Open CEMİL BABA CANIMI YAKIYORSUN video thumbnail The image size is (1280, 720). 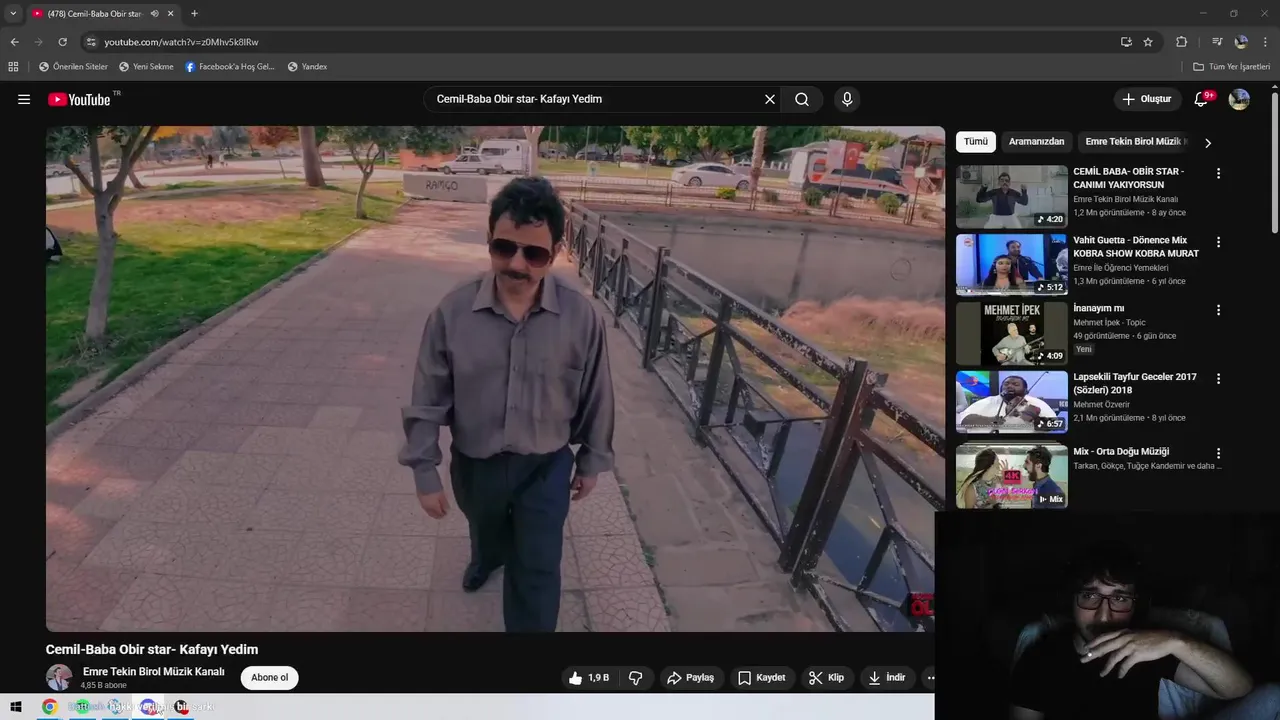[x=1012, y=197]
